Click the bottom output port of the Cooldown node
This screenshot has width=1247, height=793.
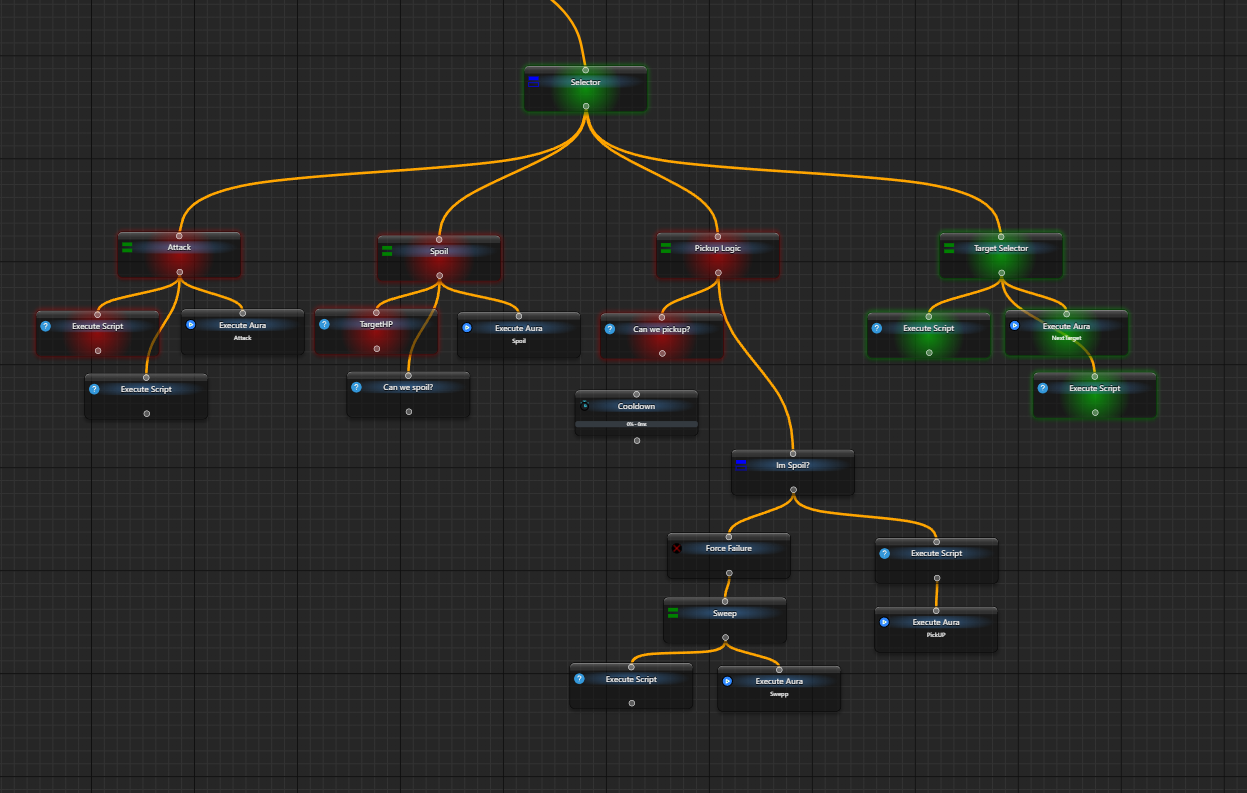(x=637, y=440)
